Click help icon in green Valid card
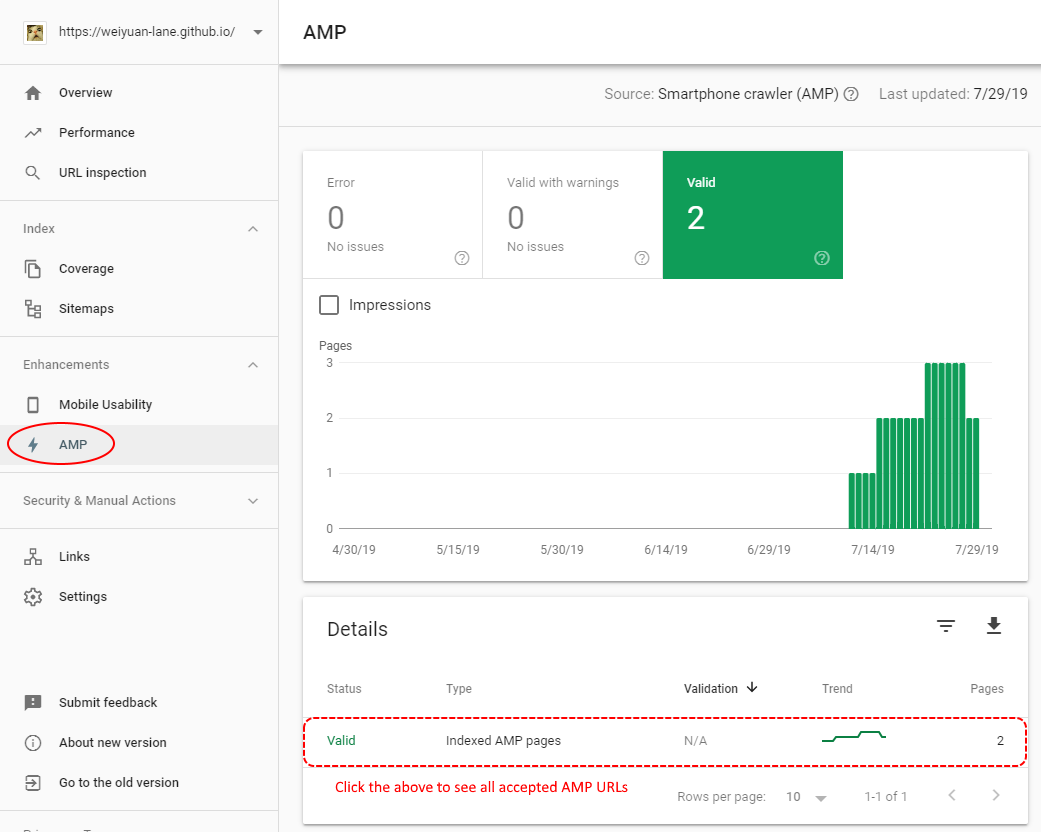 click(822, 258)
